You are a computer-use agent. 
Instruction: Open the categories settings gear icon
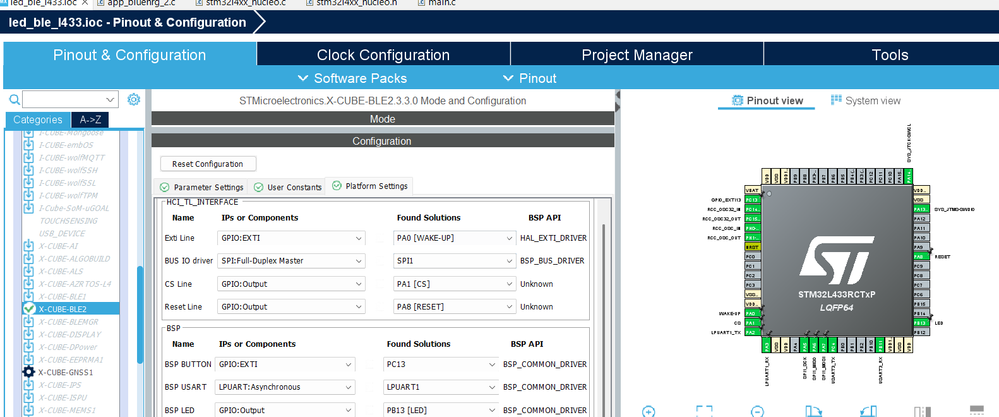(133, 99)
